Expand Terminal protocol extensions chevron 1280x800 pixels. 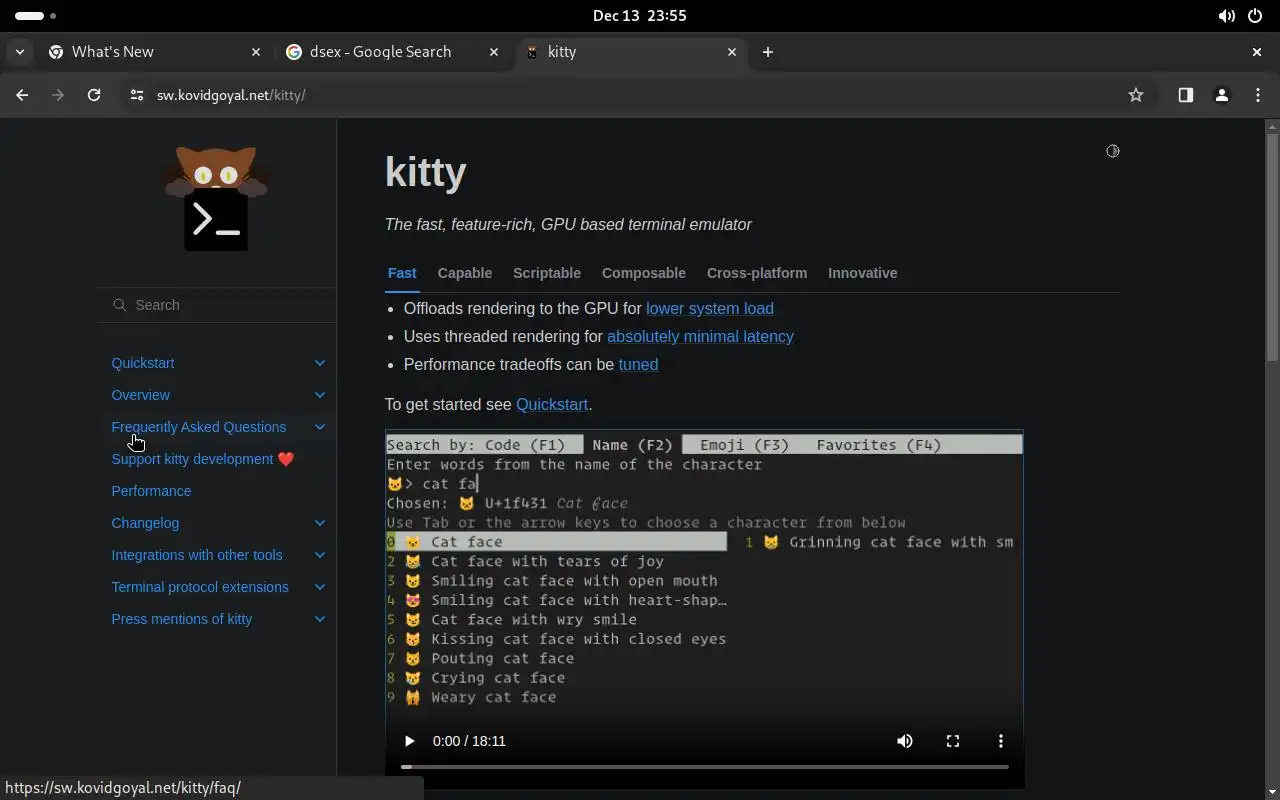pyautogui.click(x=320, y=587)
